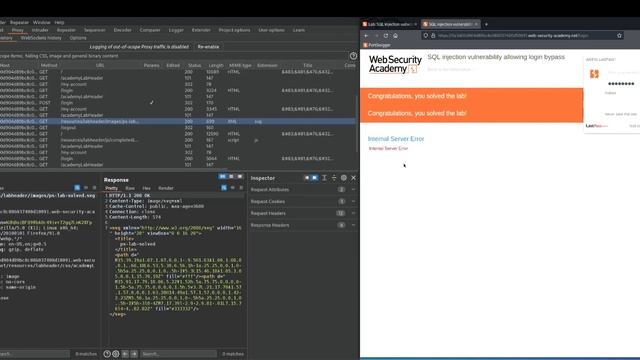
Task: Bookmark this page with the star icon
Action: tap(619, 36)
